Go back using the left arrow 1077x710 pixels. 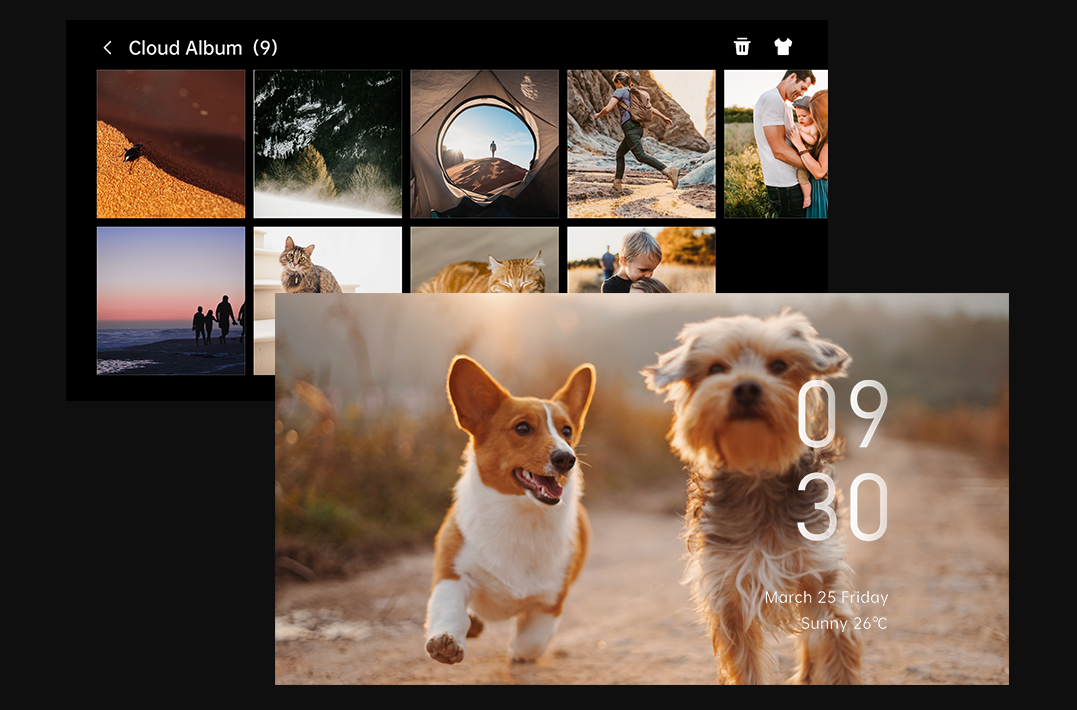[x=107, y=48]
